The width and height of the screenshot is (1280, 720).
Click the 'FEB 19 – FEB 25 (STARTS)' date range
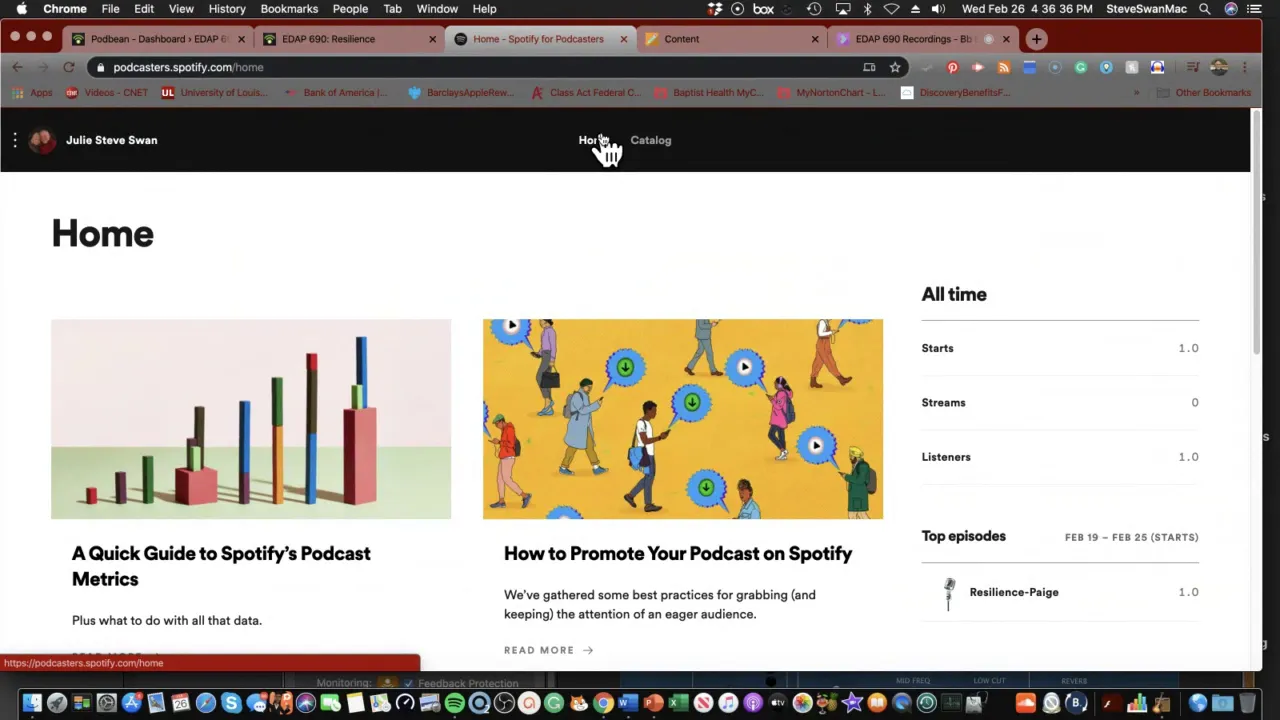[1131, 537]
